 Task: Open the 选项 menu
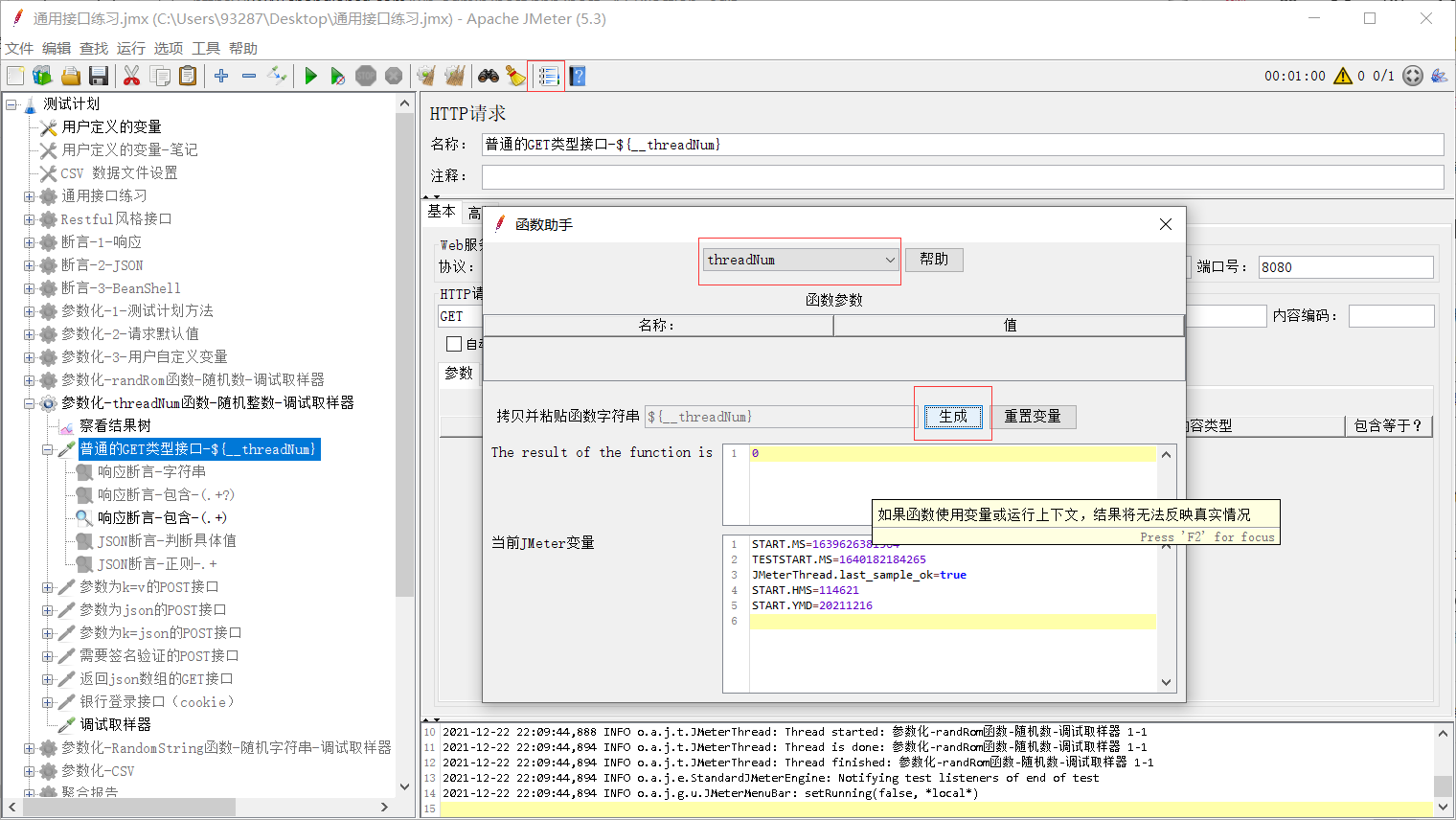(169, 48)
